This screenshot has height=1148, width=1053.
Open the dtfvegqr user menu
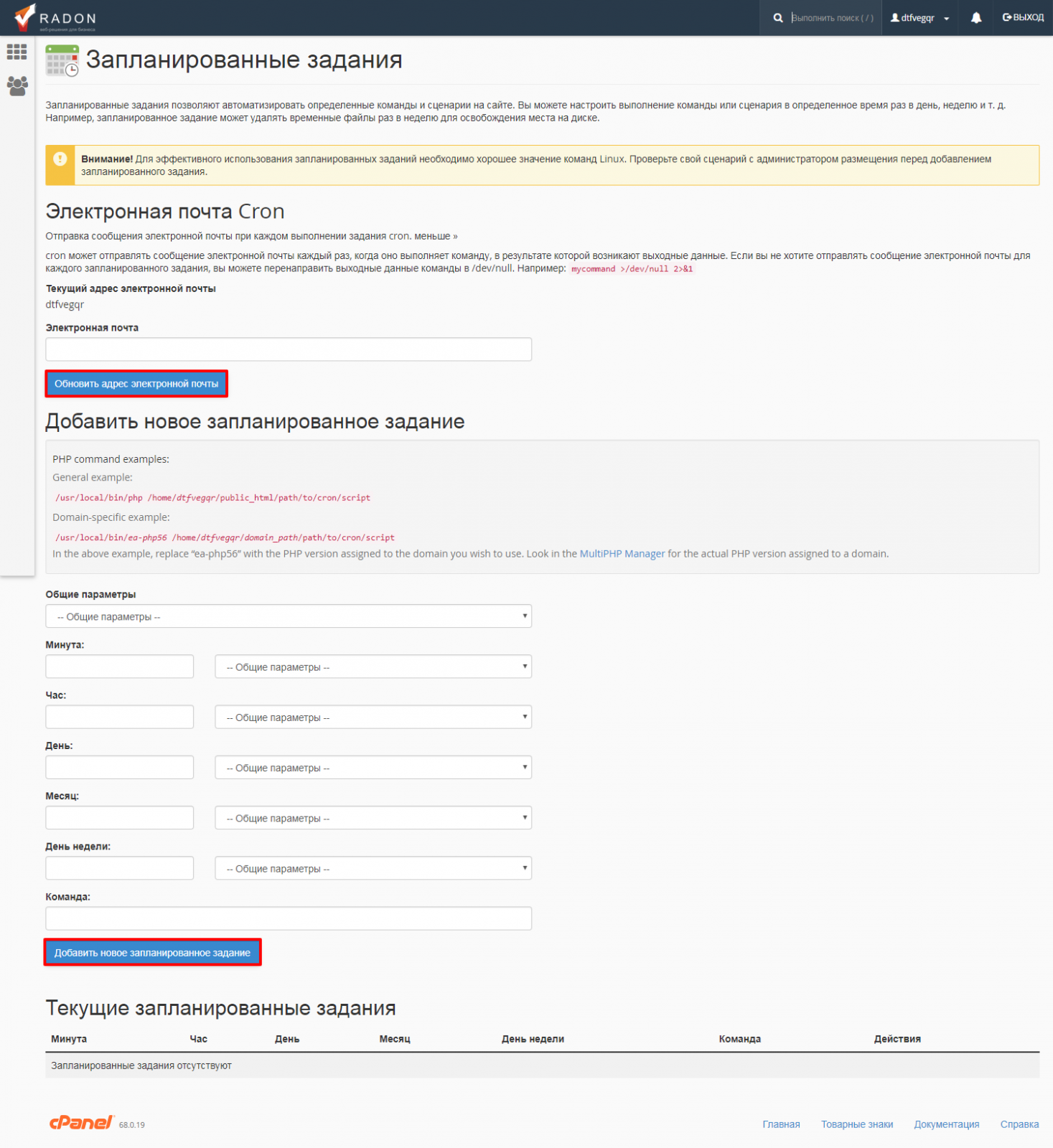(x=919, y=18)
